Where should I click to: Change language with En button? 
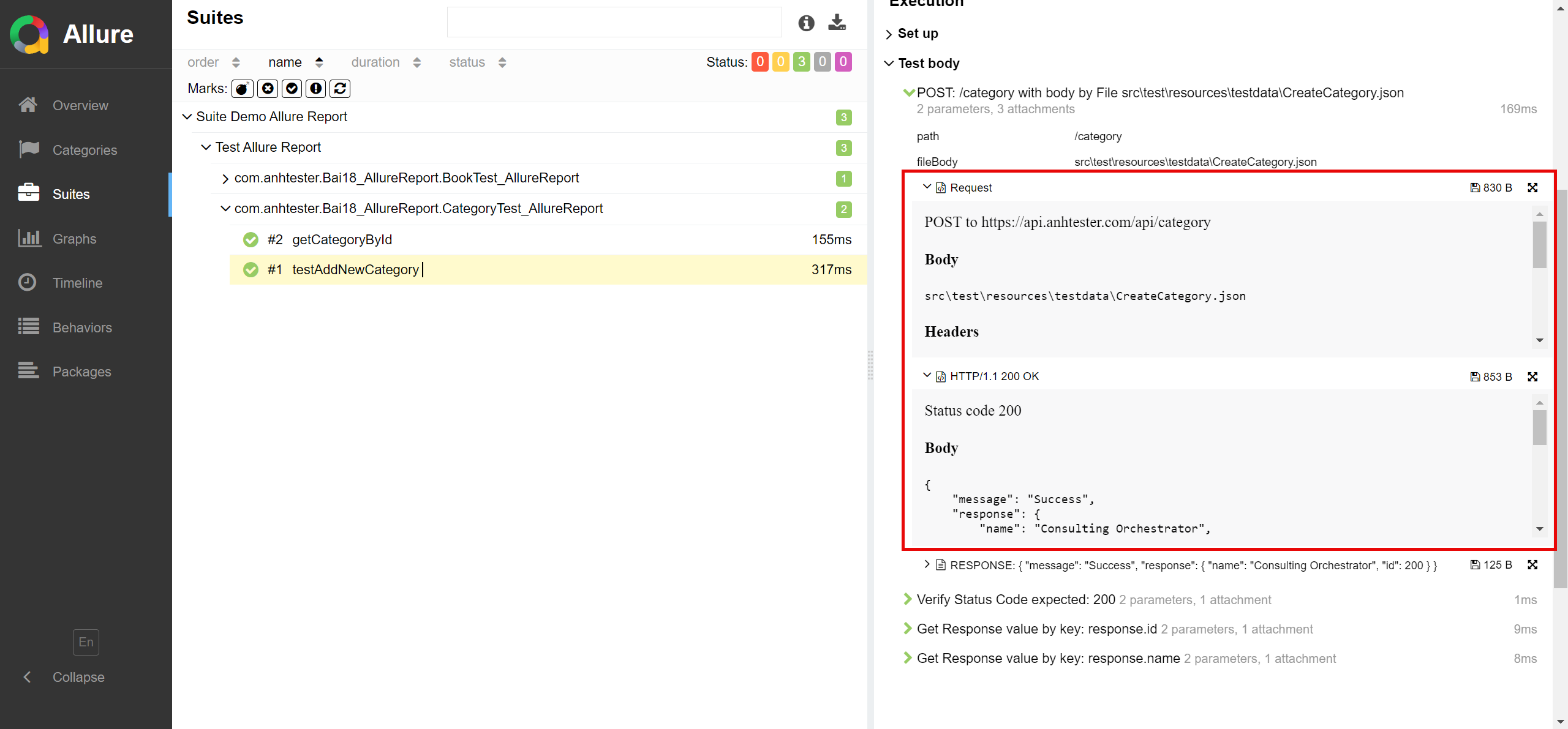(86, 642)
